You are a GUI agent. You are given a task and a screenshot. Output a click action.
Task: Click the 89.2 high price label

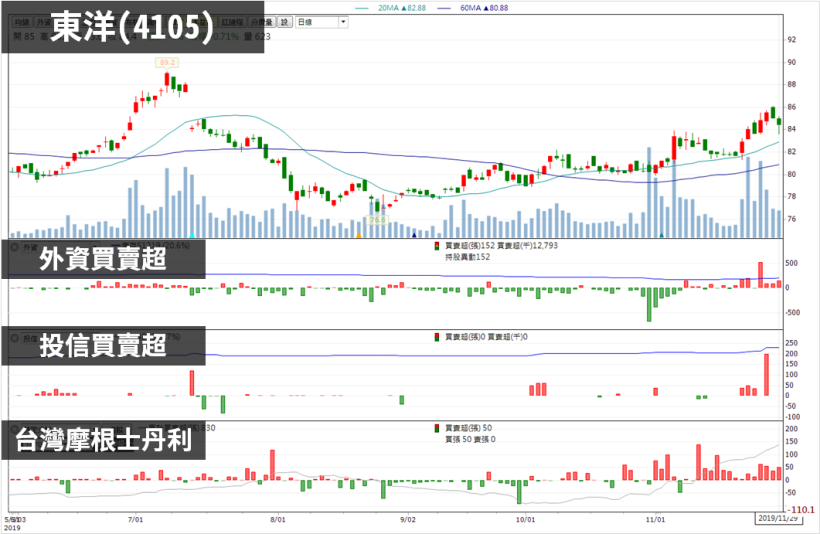(167, 63)
